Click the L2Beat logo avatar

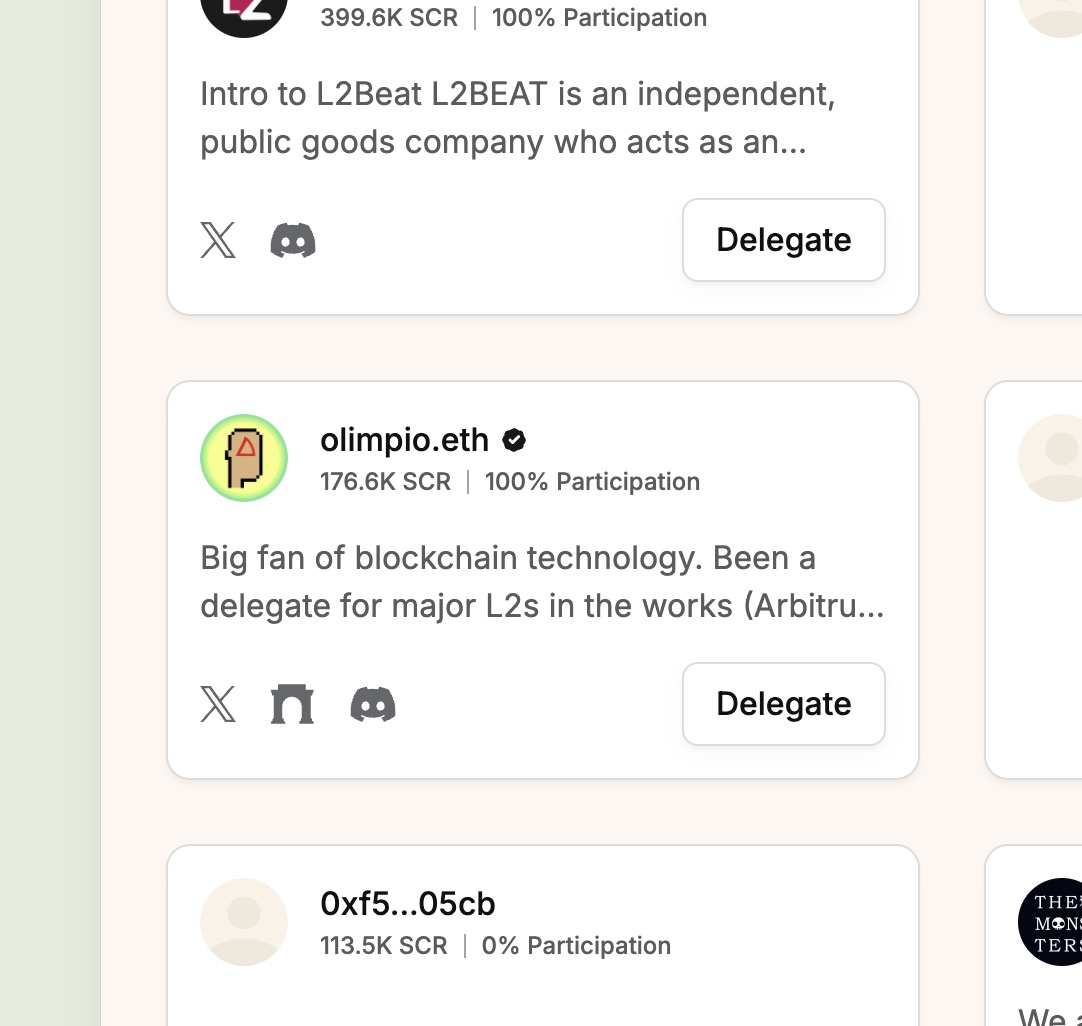[x=244, y=14]
